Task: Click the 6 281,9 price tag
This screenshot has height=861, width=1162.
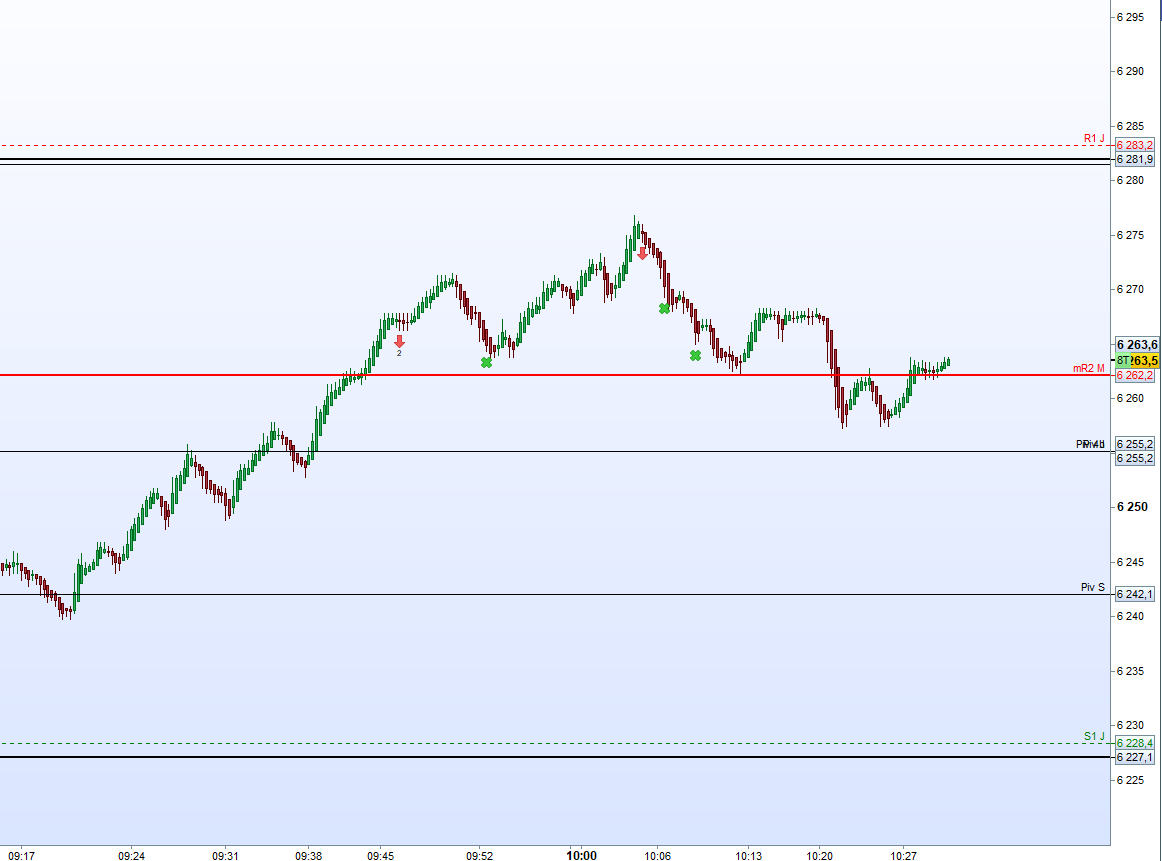Action: (1135, 159)
